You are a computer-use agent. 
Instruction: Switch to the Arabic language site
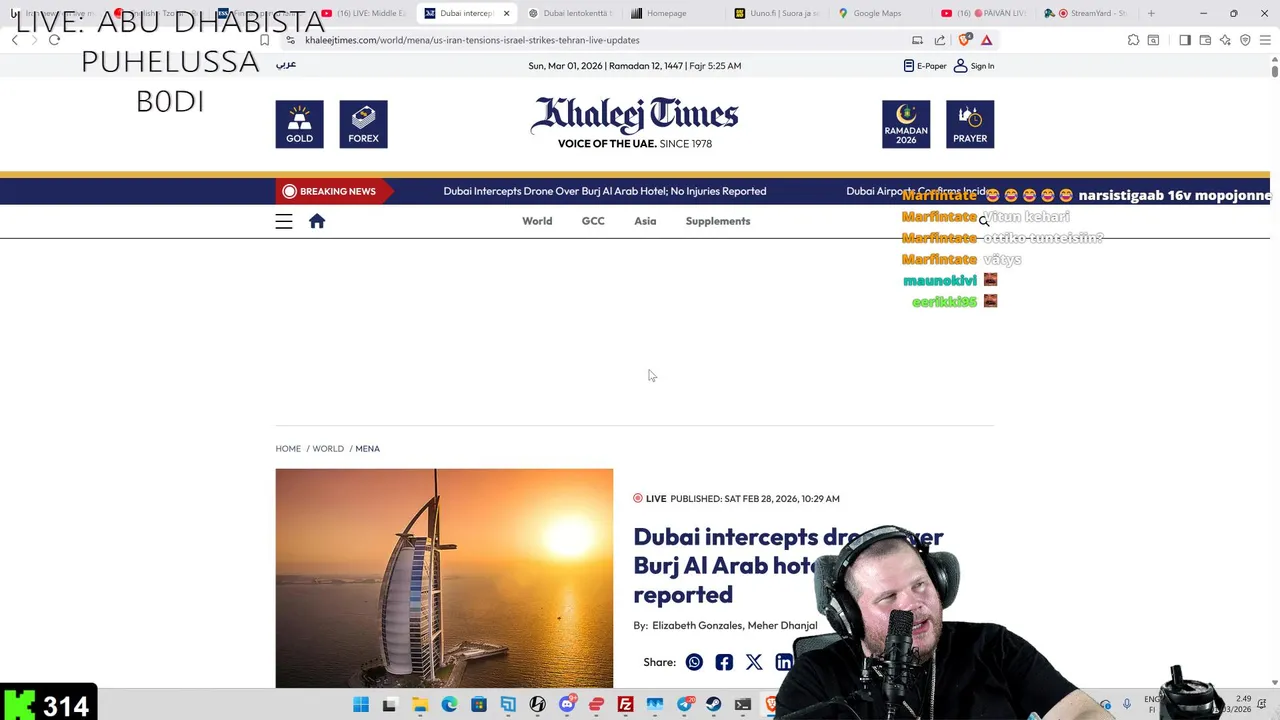(286, 64)
